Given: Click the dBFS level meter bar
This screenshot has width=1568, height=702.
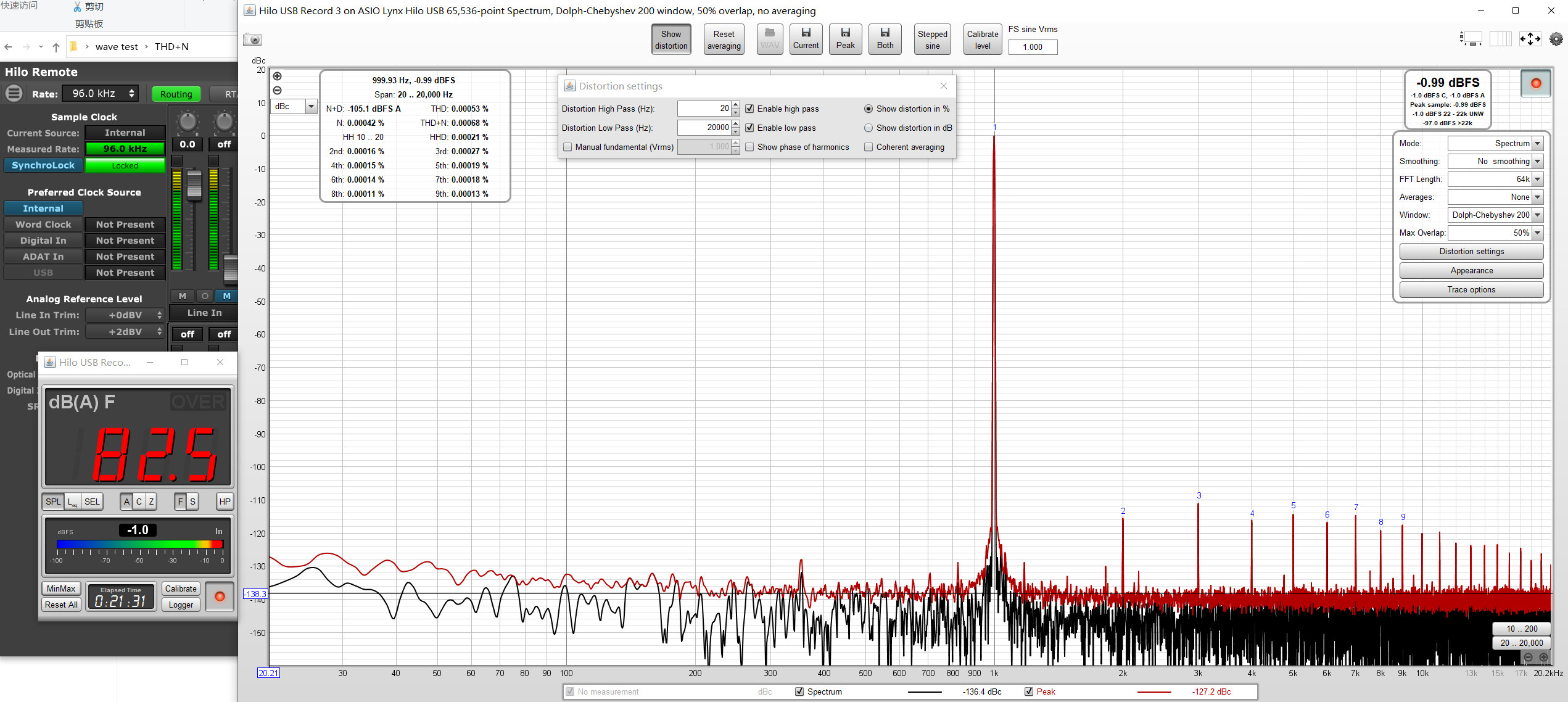Looking at the screenshot, I should (x=140, y=544).
